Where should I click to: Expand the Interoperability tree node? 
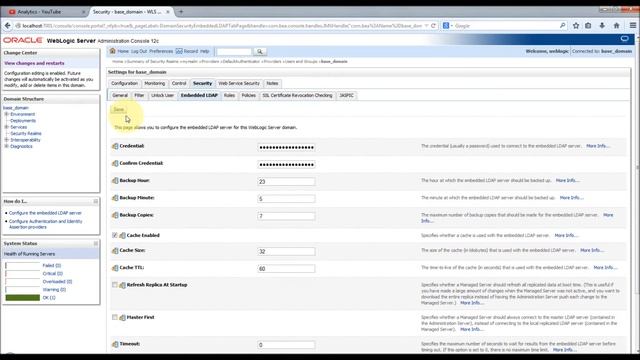[7, 140]
